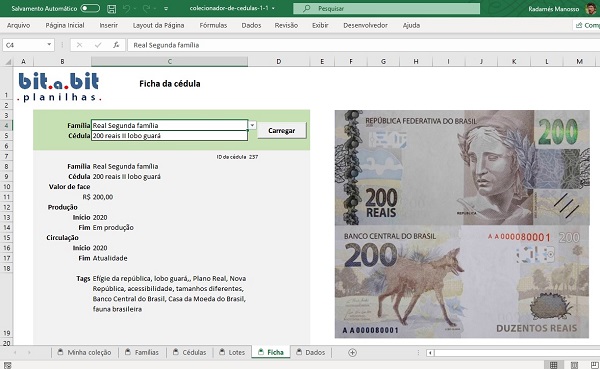Expand the Name Box dropdown arrow
Image resolution: width=600 pixels, height=369 pixels.
pos(49,45)
